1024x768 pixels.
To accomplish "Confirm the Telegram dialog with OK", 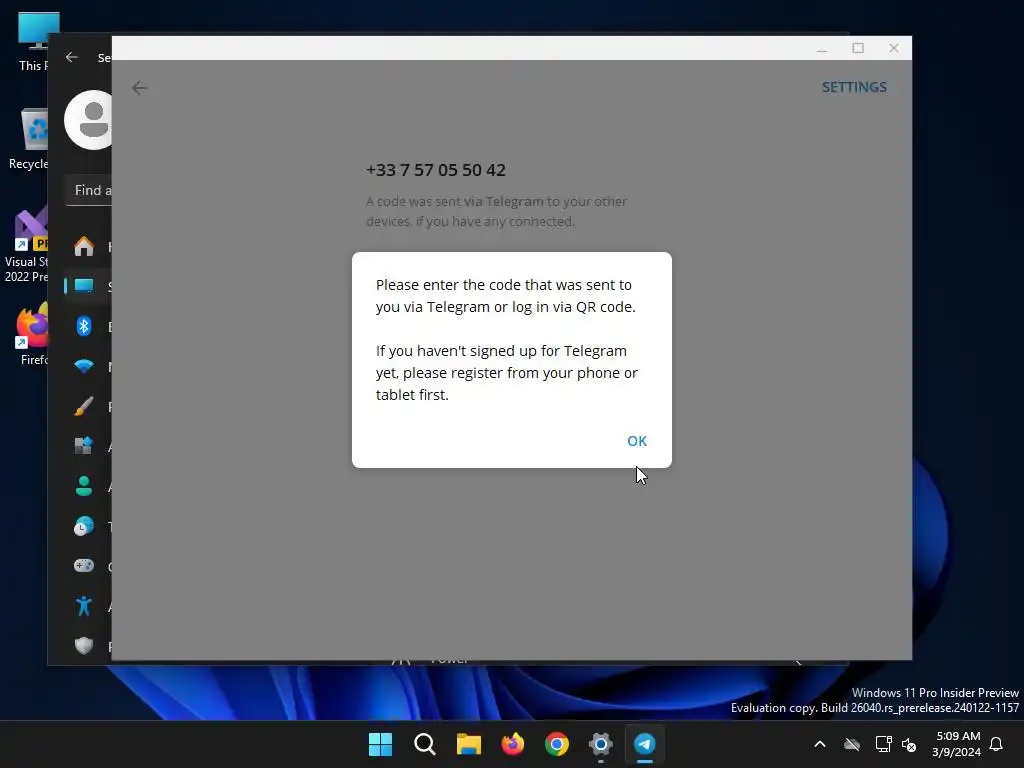I will pyautogui.click(x=637, y=441).
